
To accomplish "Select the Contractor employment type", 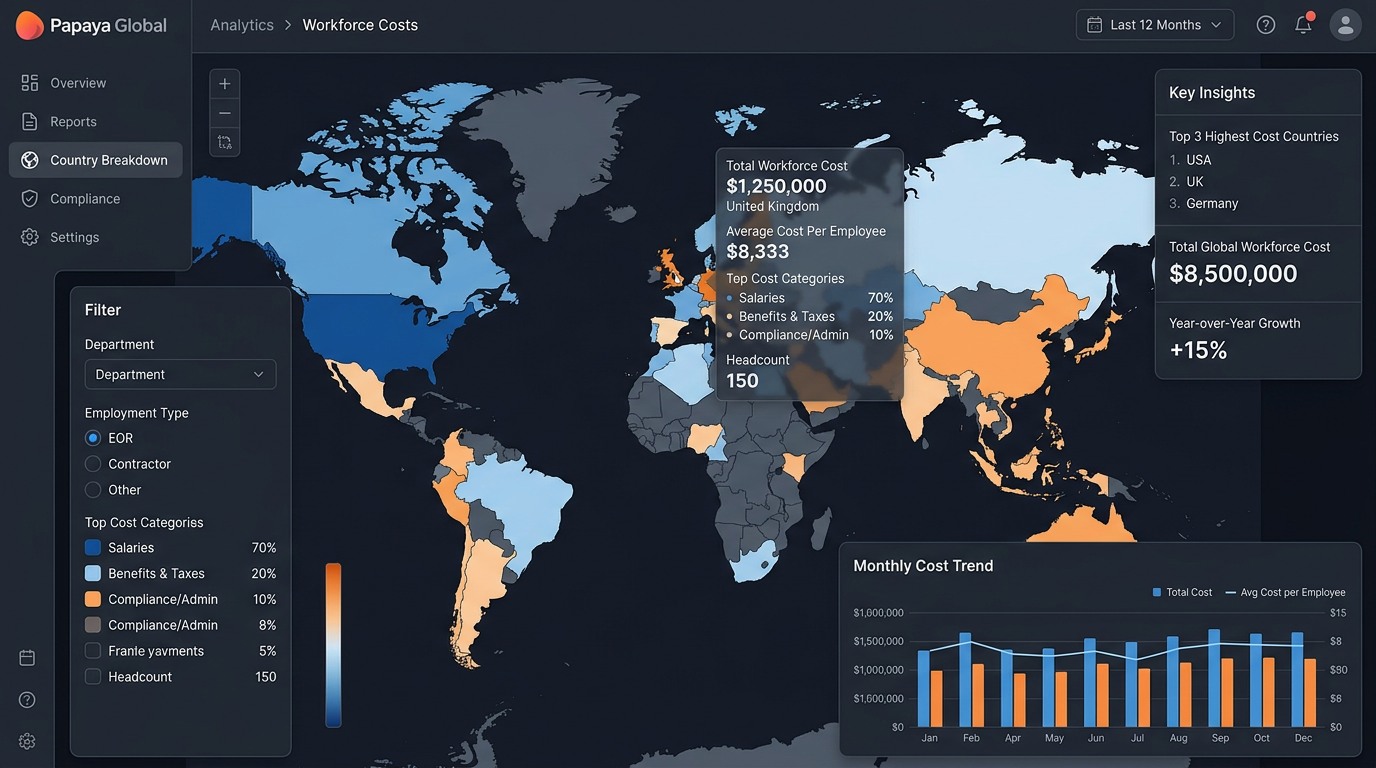I will click(93, 464).
